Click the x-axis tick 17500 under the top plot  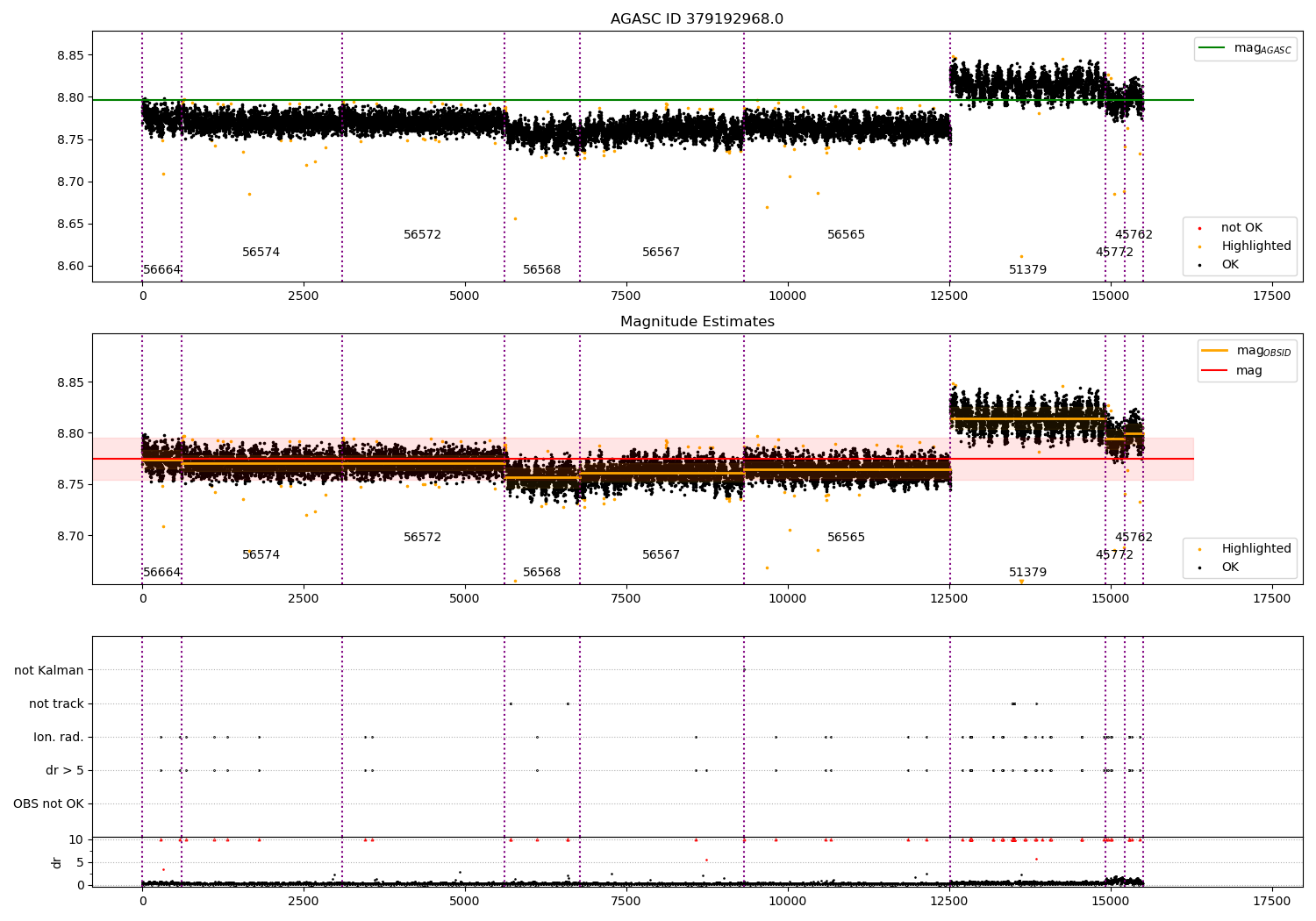(x=1271, y=296)
